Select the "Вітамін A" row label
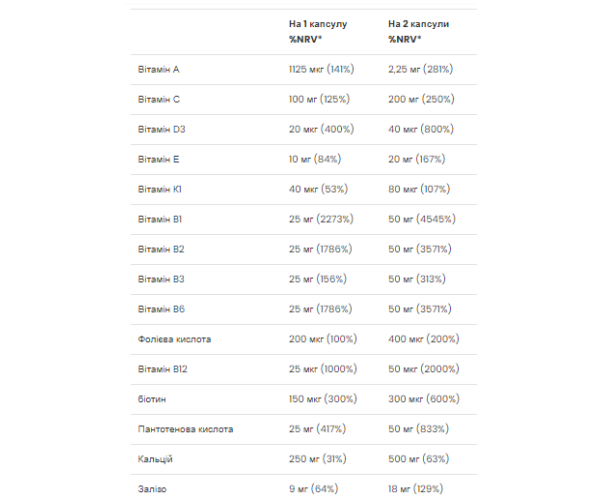The image size is (600, 500). coord(158,70)
